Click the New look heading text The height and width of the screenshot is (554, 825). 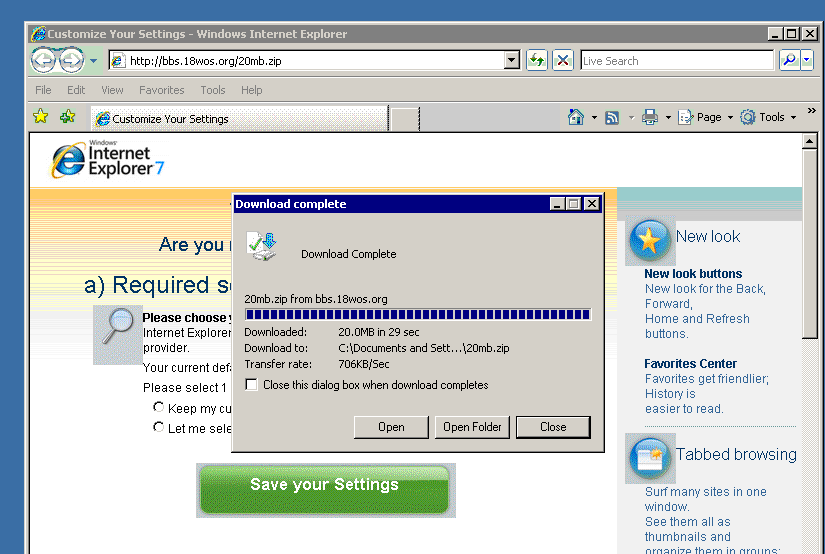(708, 236)
